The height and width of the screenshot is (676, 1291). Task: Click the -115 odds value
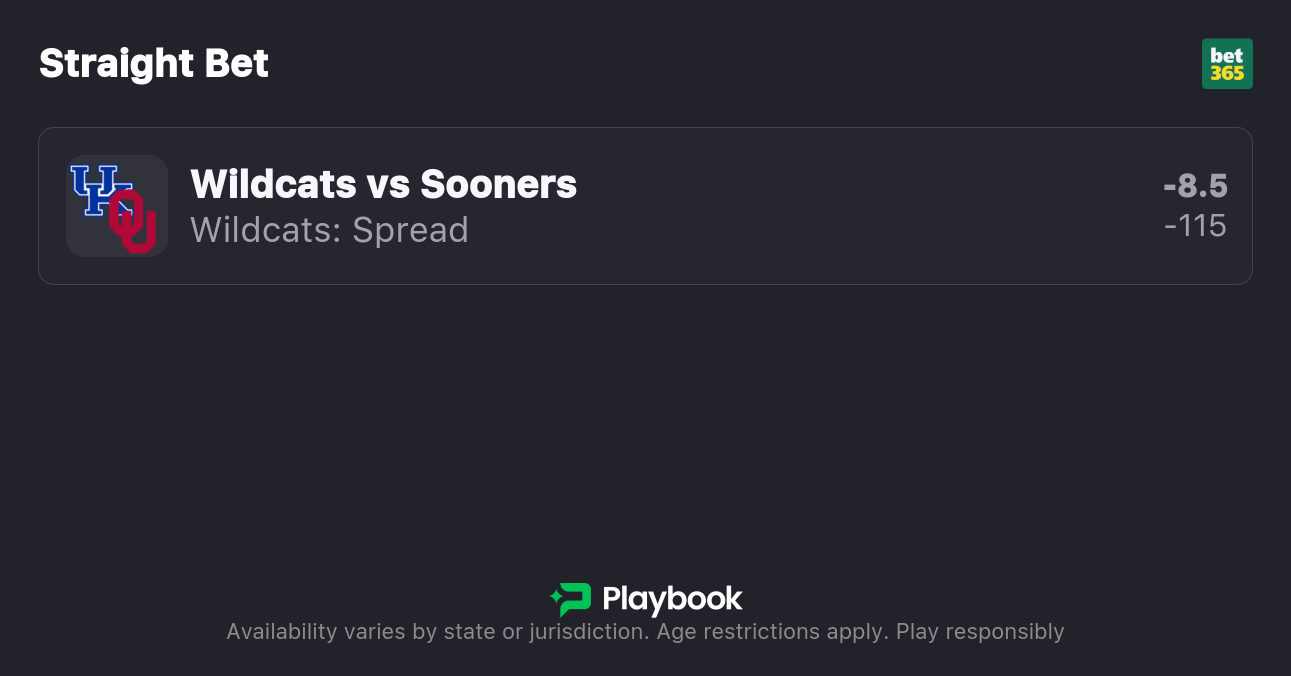(x=1195, y=226)
